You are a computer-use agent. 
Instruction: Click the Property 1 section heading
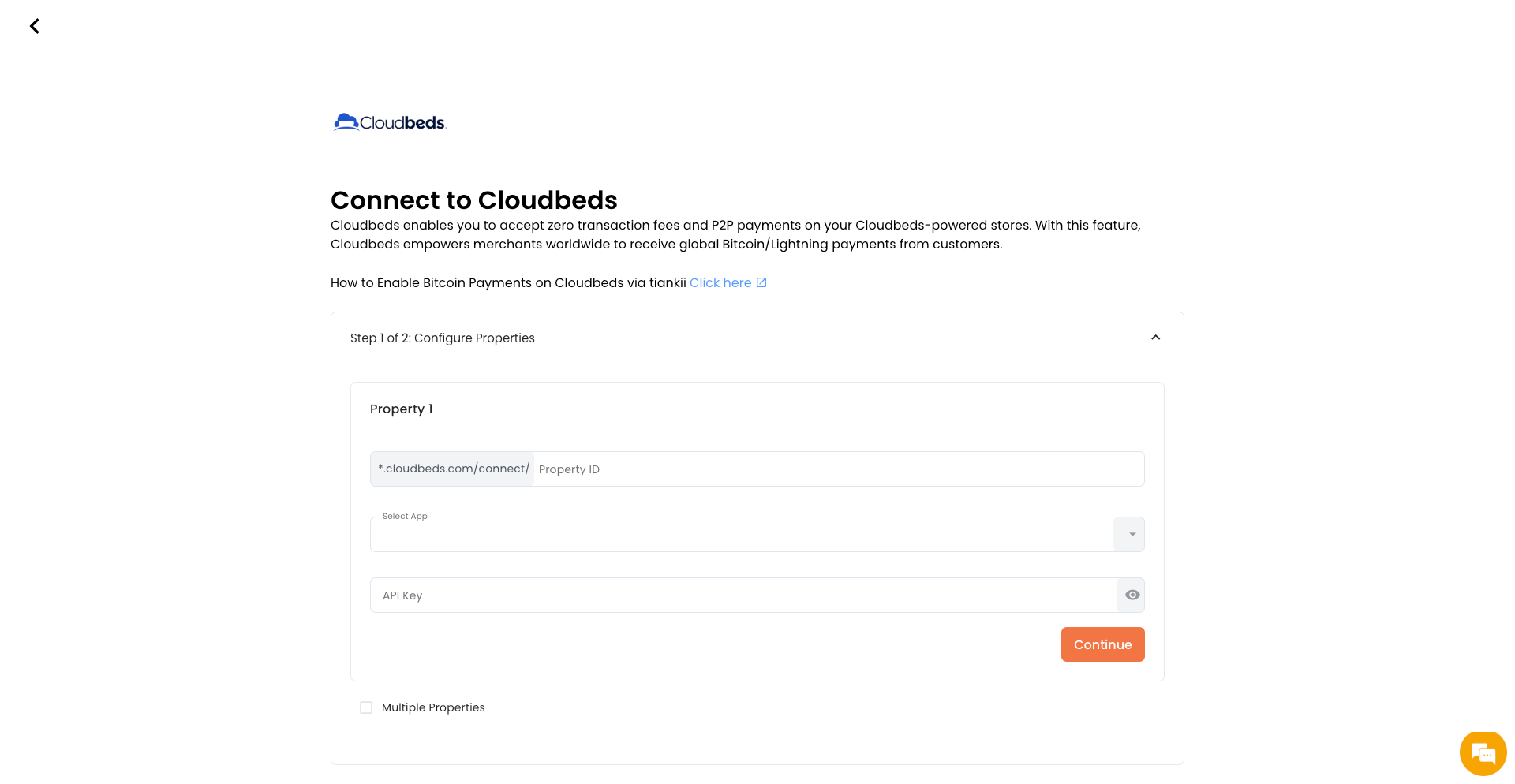(401, 409)
